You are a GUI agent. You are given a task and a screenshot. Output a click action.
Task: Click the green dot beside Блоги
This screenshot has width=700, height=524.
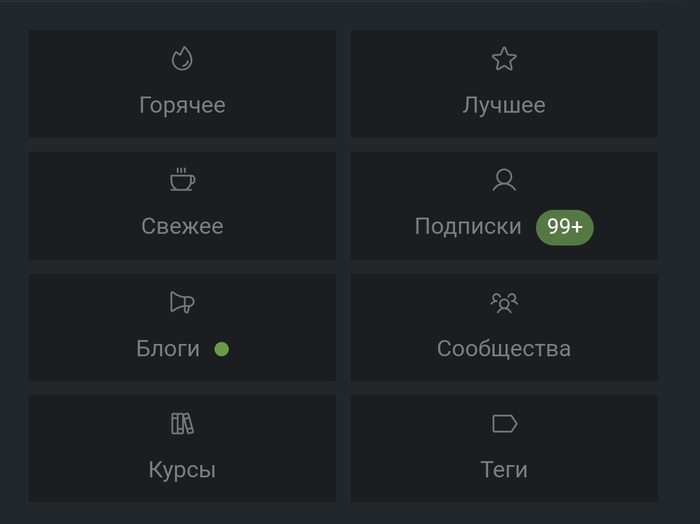[x=221, y=349]
